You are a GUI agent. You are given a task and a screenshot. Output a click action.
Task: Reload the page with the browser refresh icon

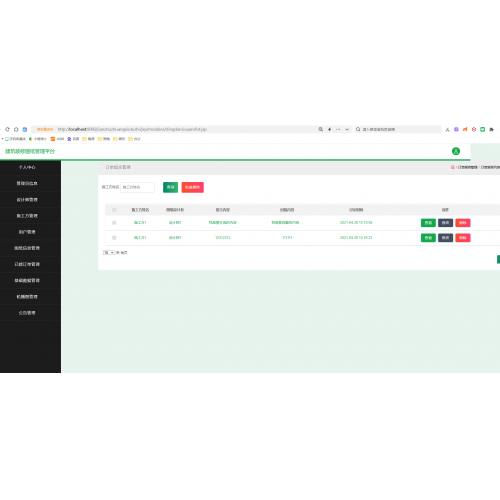tap(7, 129)
